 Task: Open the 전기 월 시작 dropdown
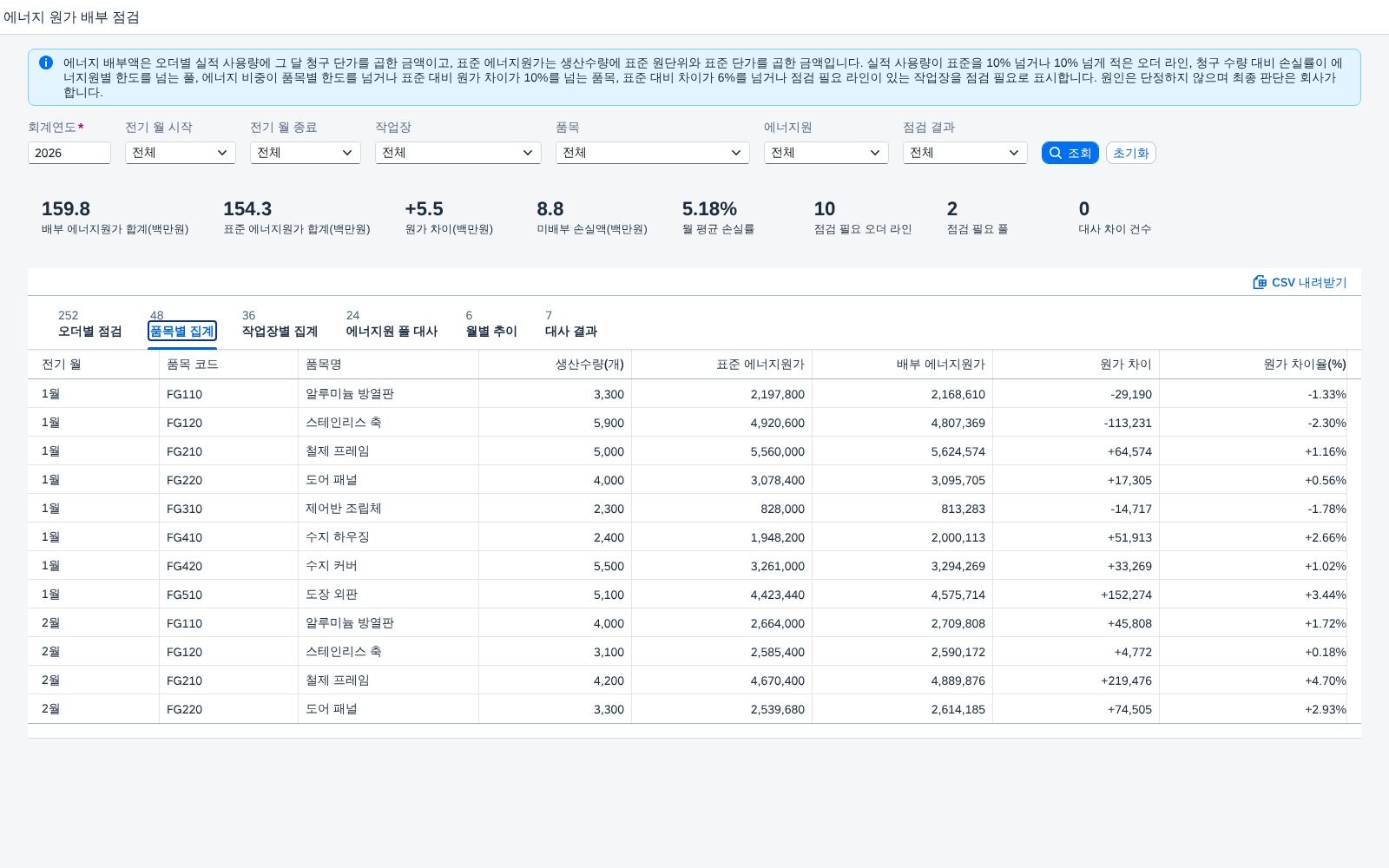(x=181, y=153)
